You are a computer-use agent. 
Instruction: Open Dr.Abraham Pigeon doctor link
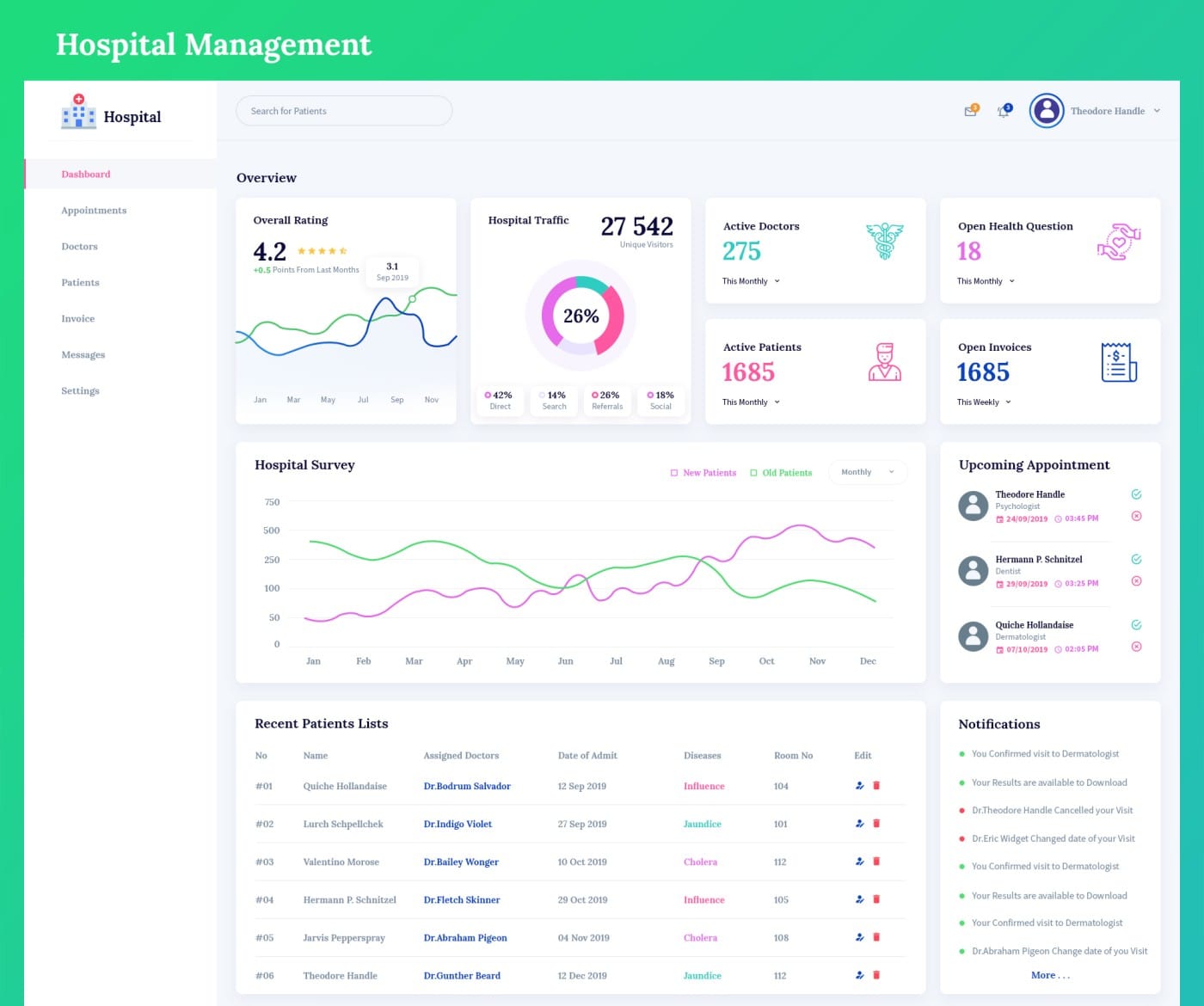point(465,937)
